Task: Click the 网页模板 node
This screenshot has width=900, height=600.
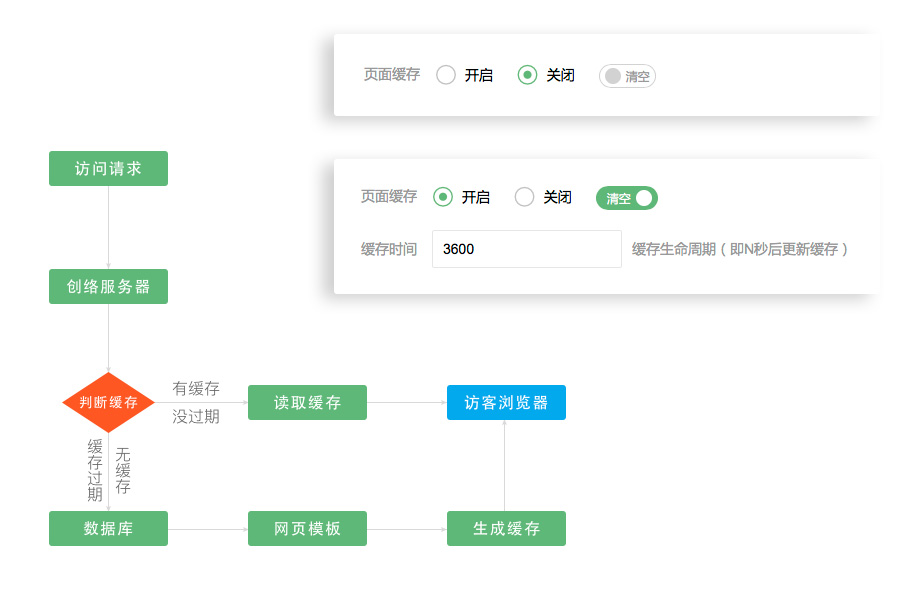Action: pos(307,528)
